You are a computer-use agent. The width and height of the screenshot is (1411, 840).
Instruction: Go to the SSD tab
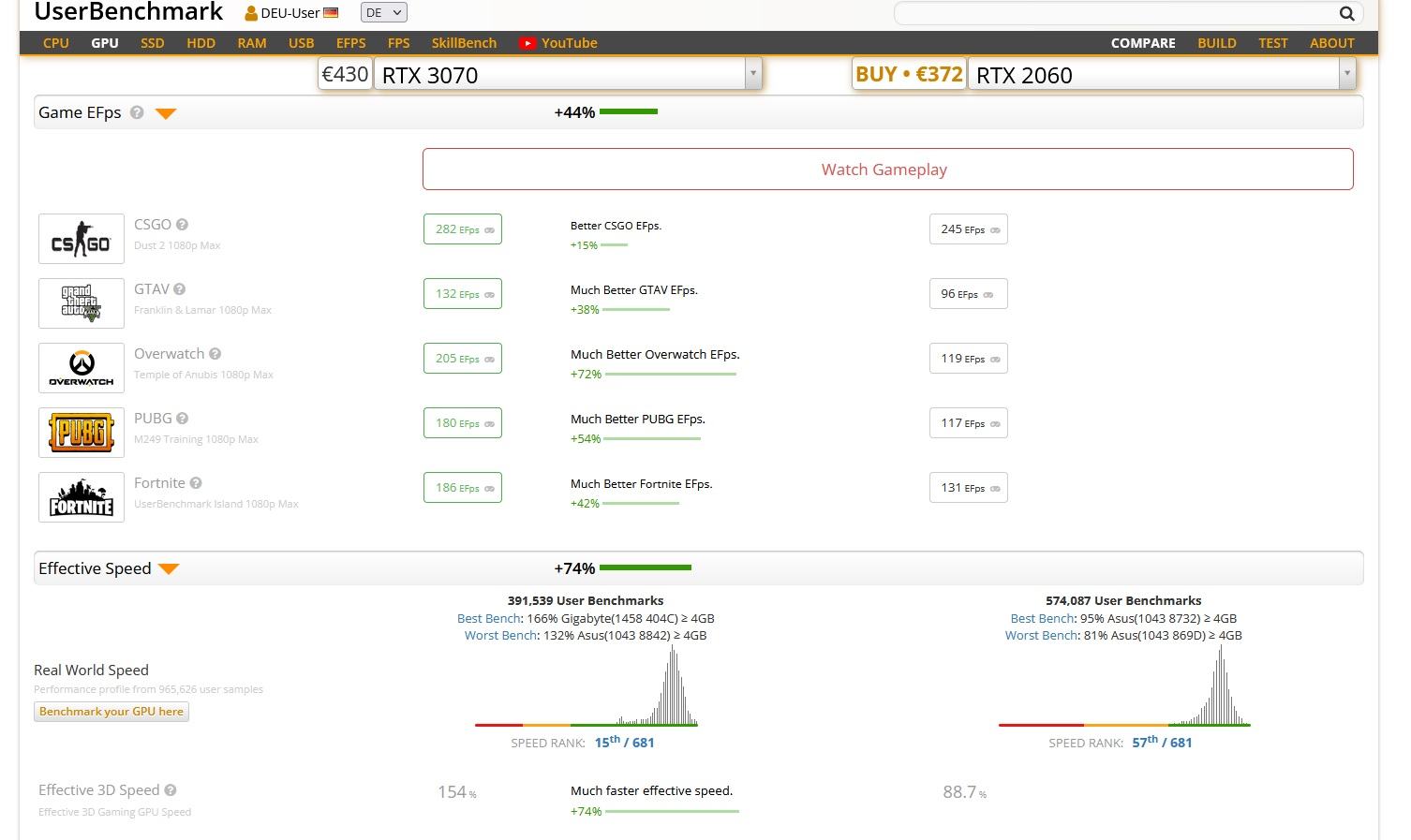point(153,43)
